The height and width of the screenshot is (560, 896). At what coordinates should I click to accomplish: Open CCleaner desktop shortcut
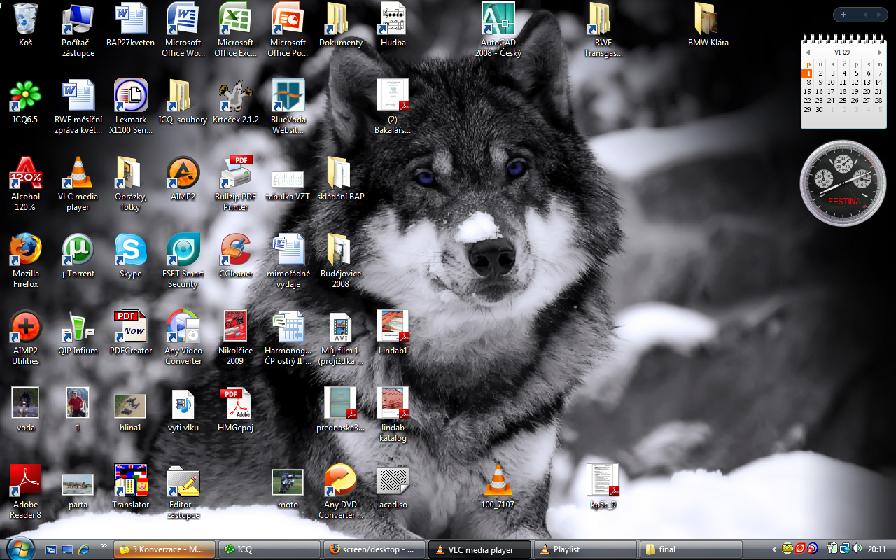(x=236, y=250)
